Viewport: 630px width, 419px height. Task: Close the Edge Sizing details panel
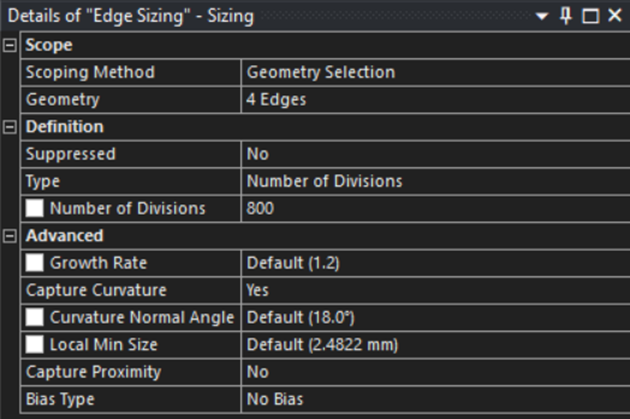[x=614, y=16]
